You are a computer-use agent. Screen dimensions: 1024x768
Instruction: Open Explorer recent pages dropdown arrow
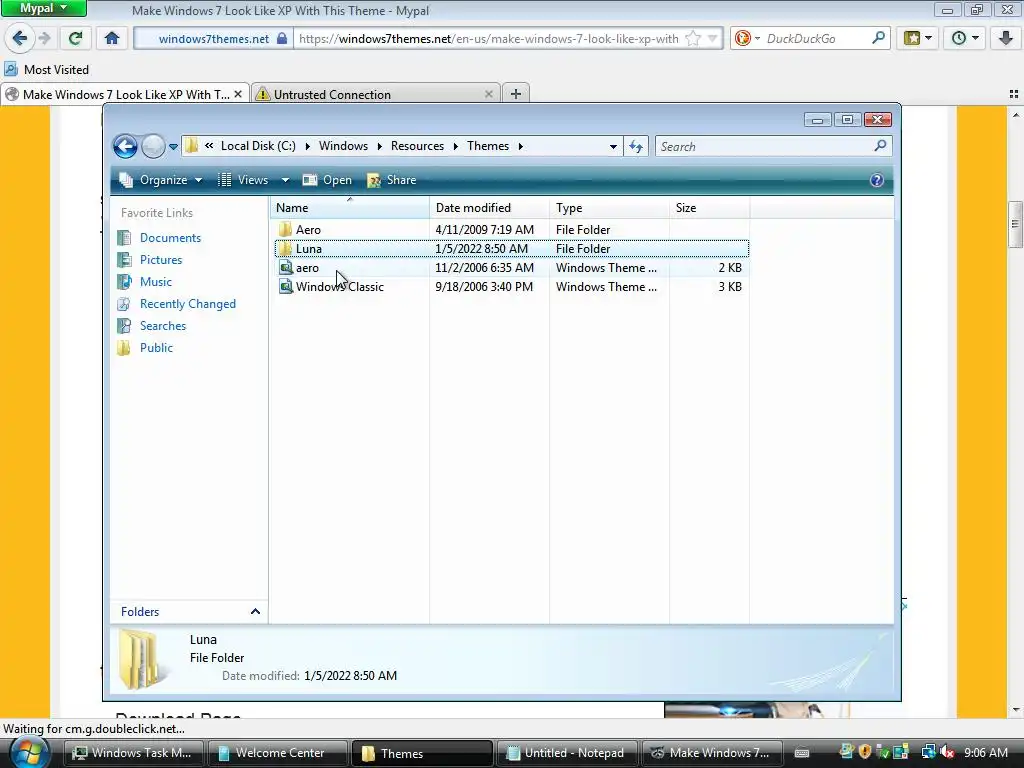click(x=173, y=147)
